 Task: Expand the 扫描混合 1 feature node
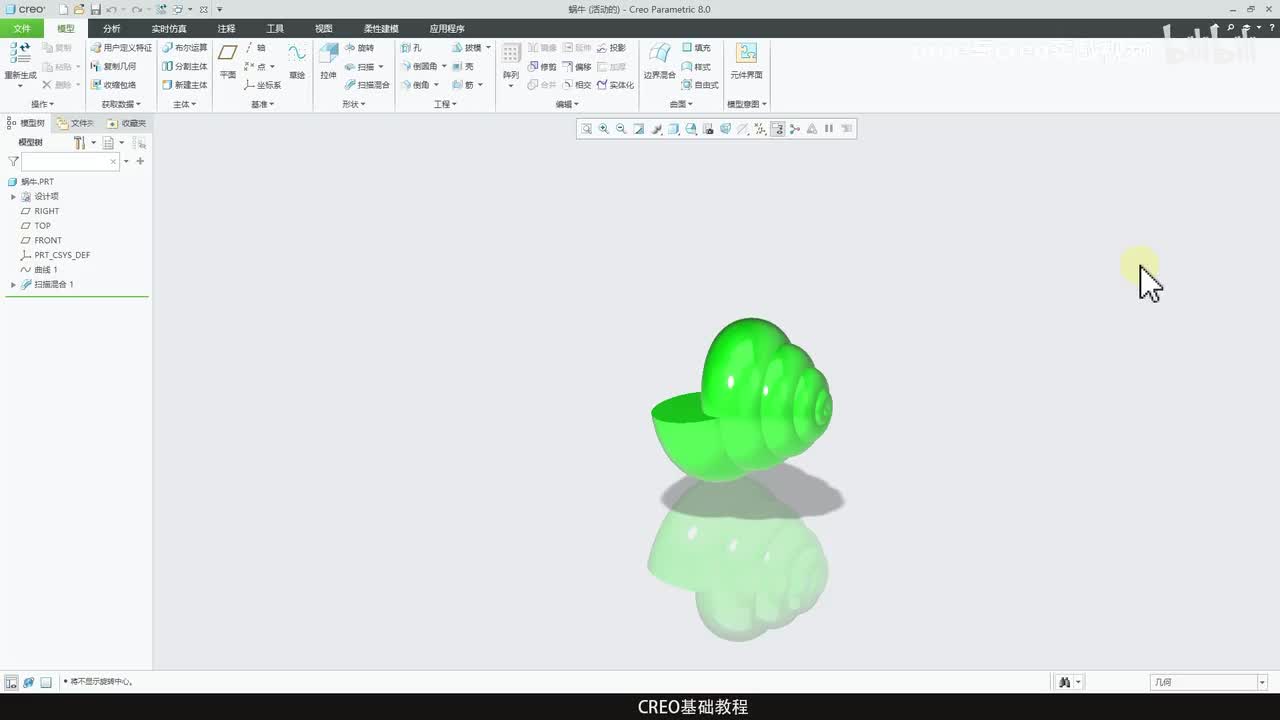tap(13, 285)
